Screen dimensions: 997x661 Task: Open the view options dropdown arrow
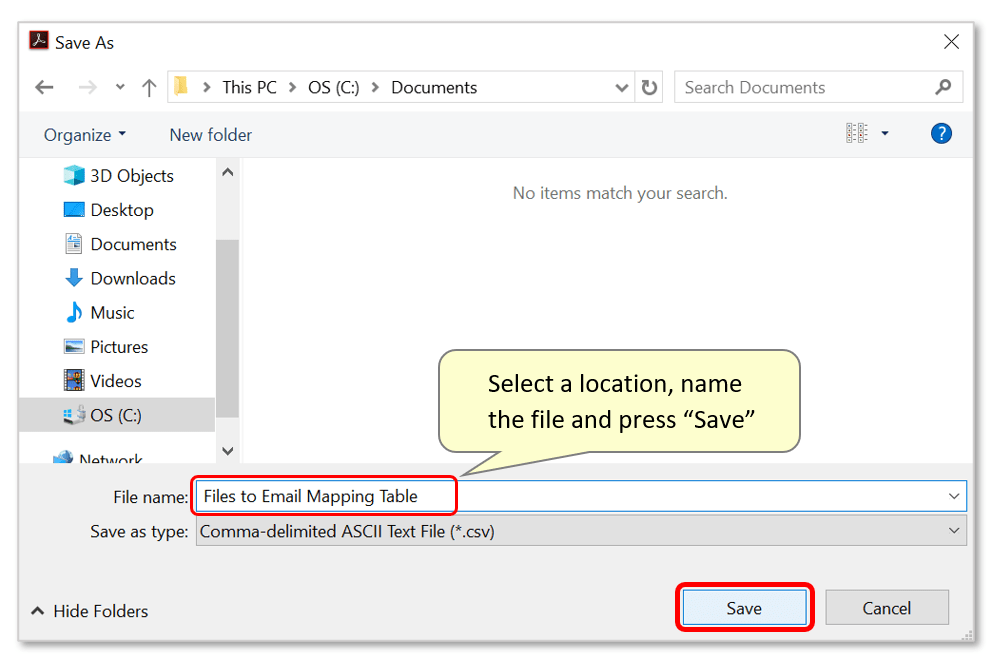click(x=884, y=133)
